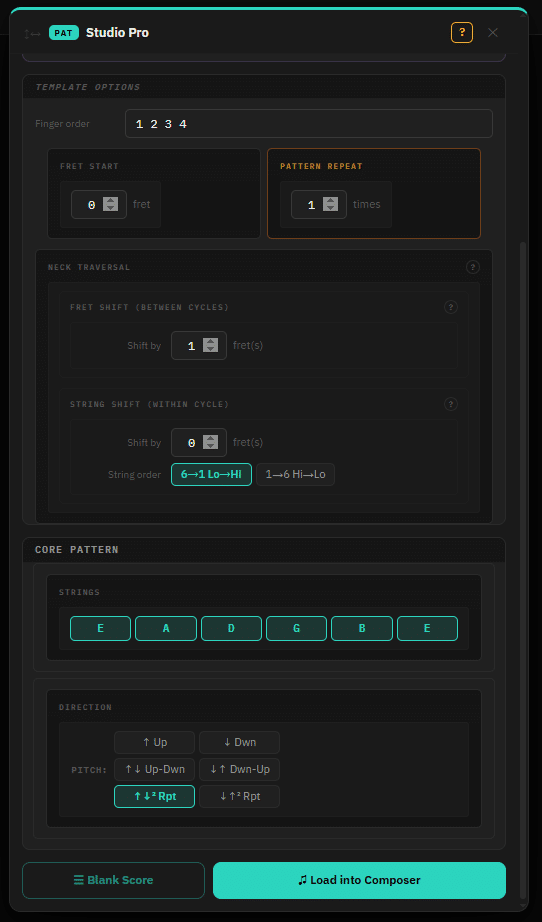Viewport: 542px width, 922px height.
Task: Click the vertical scrollbar of the panel
Action: tap(524, 570)
